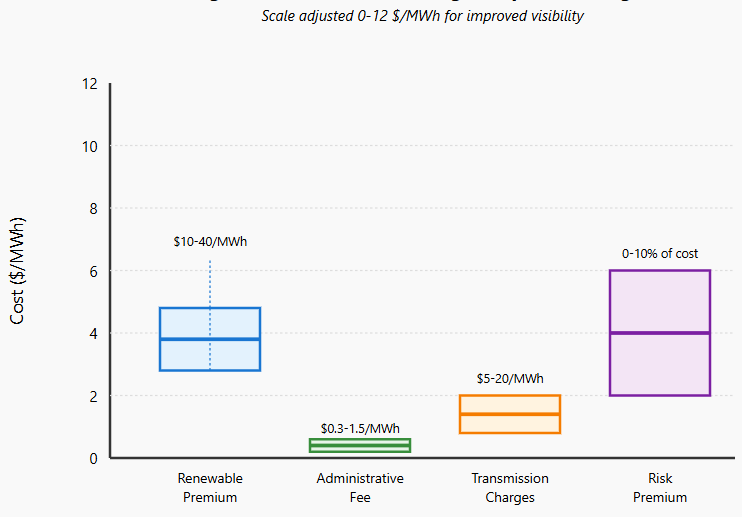Click the "Transmission Charges" x-axis label
Image resolution: width=742 pixels, height=517 pixels.
point(510,488)
